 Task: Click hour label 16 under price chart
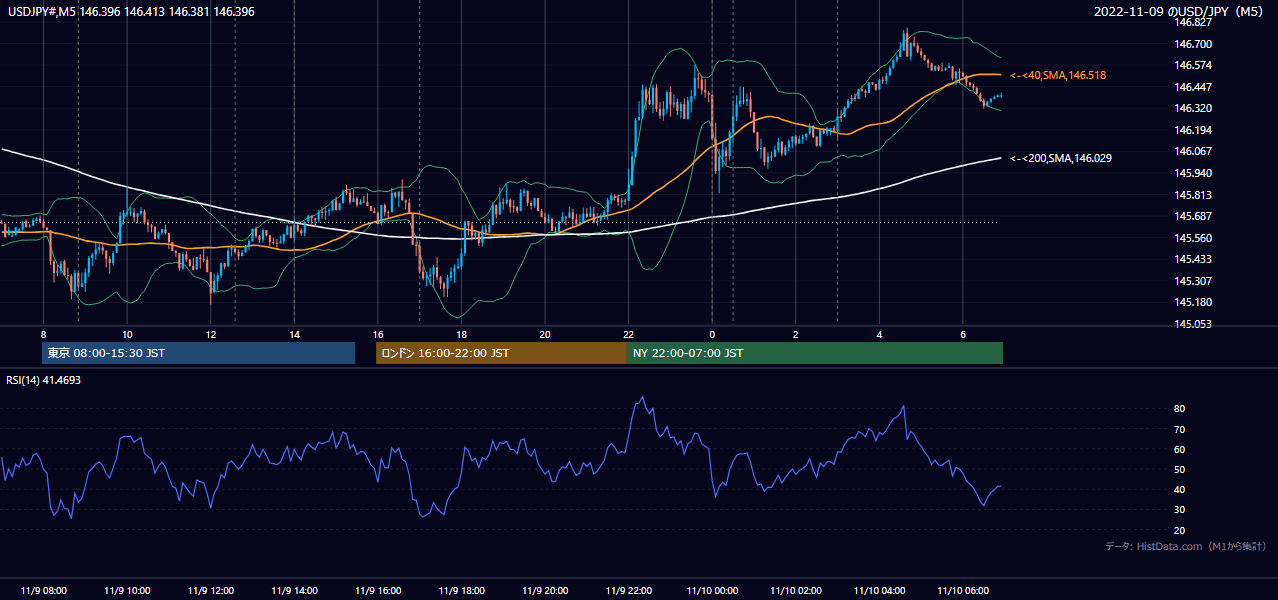pos(377,334)
